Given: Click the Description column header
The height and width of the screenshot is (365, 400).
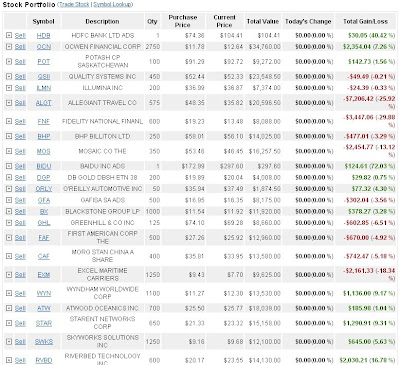Looking at the screenshot, I should [x=102, y=21].
